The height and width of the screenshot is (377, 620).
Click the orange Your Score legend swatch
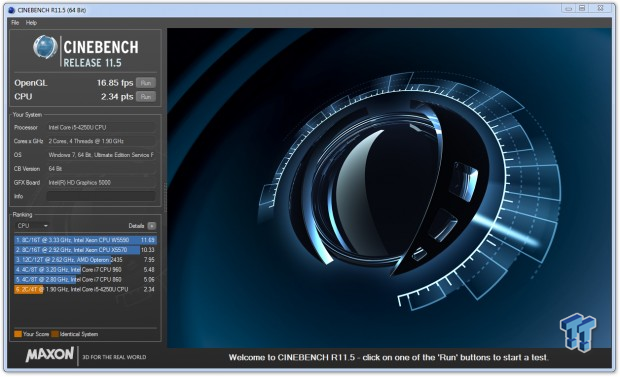(18, 334)
